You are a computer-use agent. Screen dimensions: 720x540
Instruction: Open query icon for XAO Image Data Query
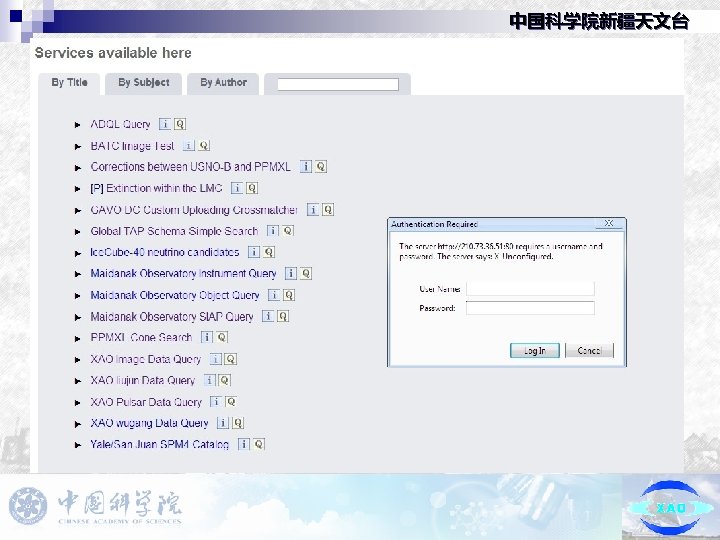point(231,359)
